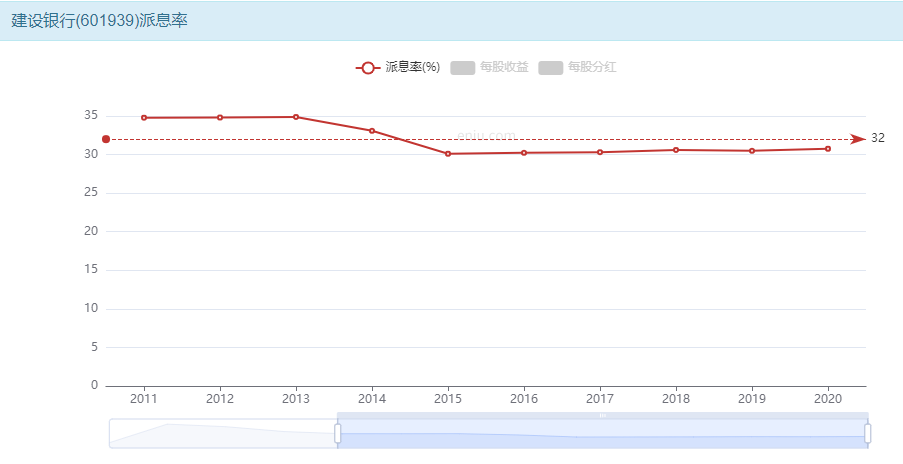This screenshot has height=464, width=903.
Task: Enable the 每股分红 legend series
Action: click(x=578, y=67)
